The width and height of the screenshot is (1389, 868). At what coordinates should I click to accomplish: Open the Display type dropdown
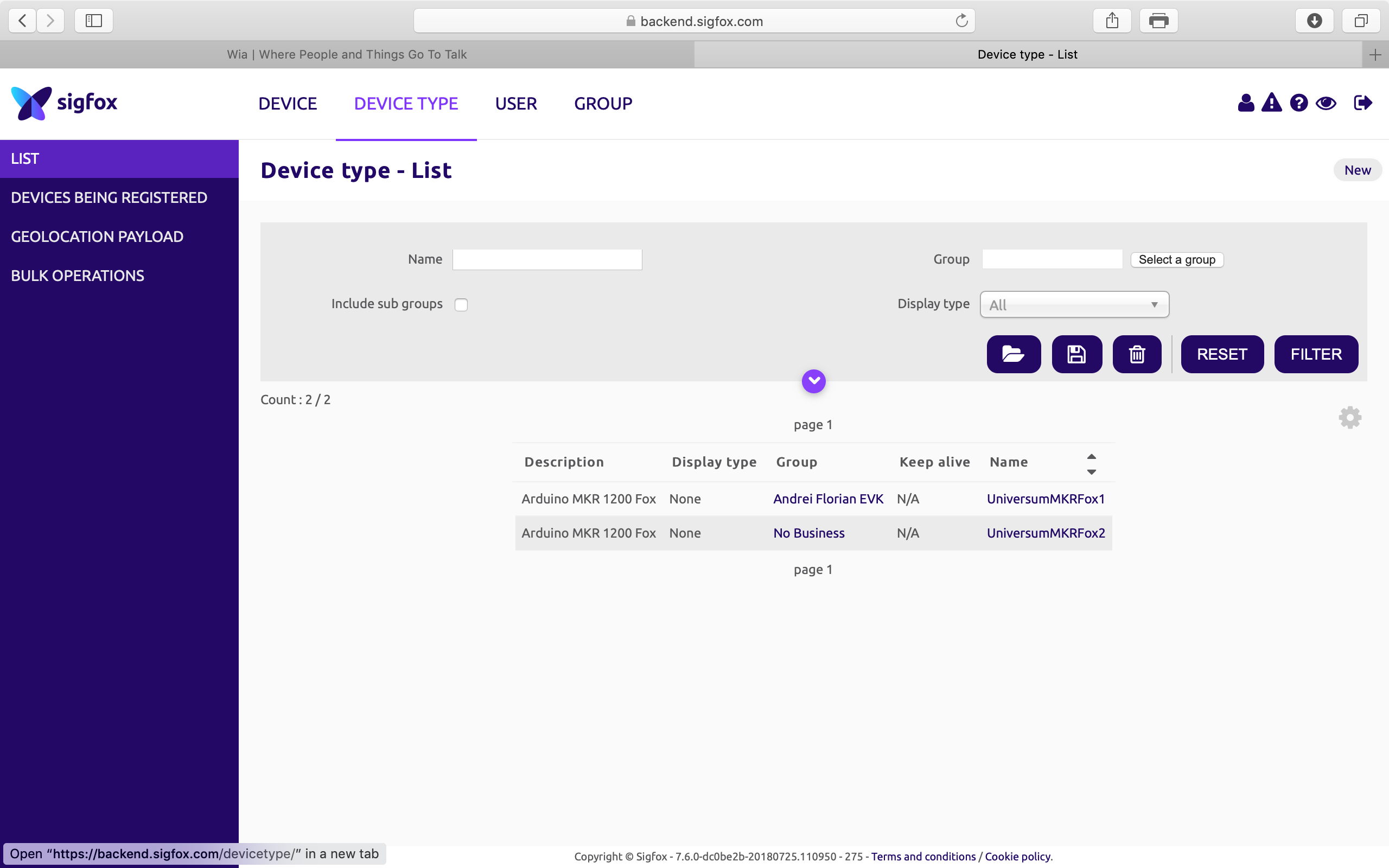click(1074, 305)
